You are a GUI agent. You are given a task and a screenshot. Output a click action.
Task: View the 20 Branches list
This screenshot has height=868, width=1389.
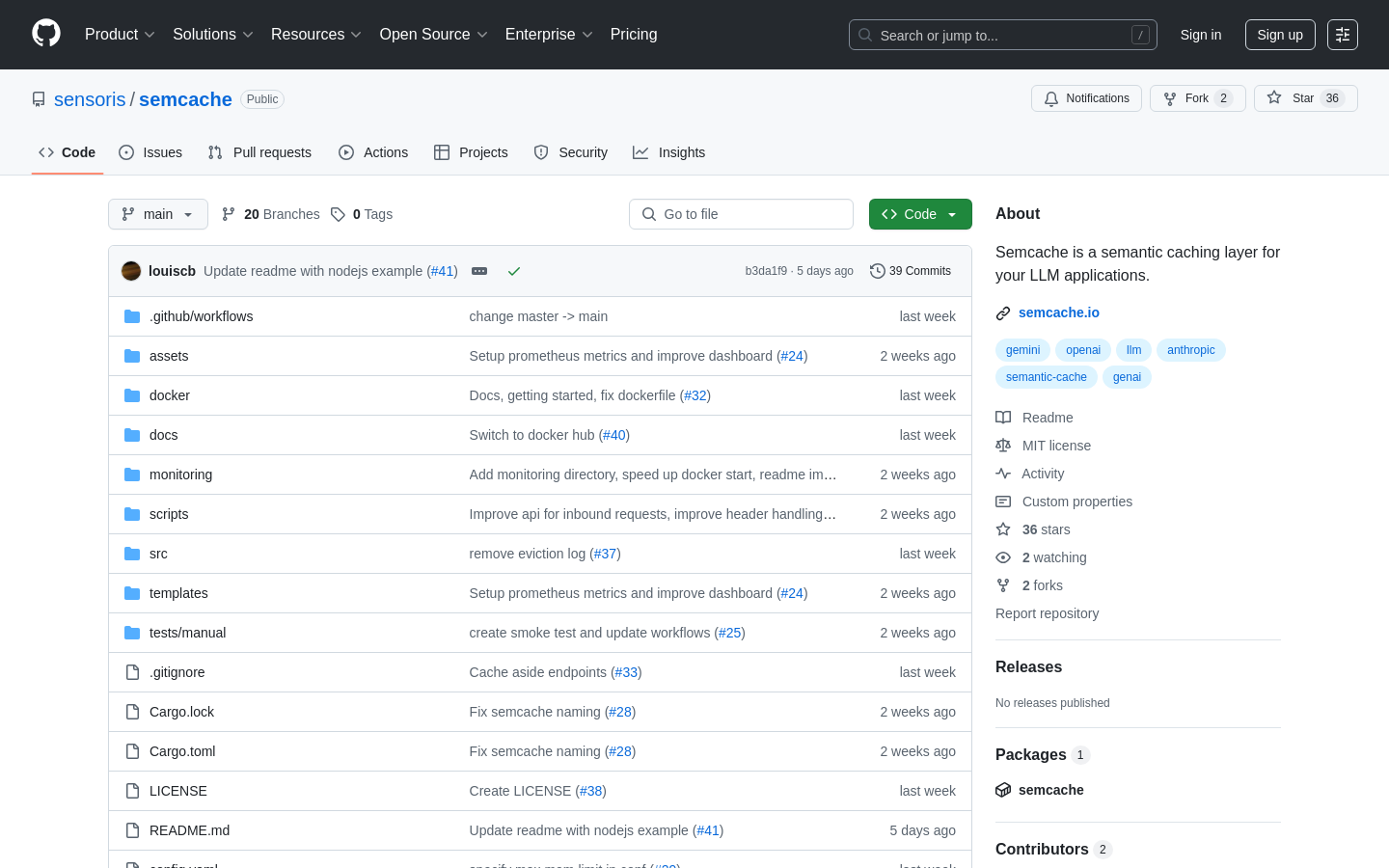click(271, 214)
